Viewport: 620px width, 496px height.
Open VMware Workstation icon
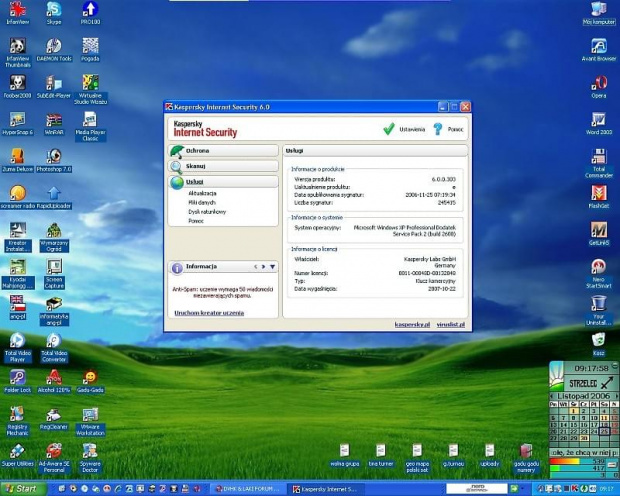pos(90,421)
